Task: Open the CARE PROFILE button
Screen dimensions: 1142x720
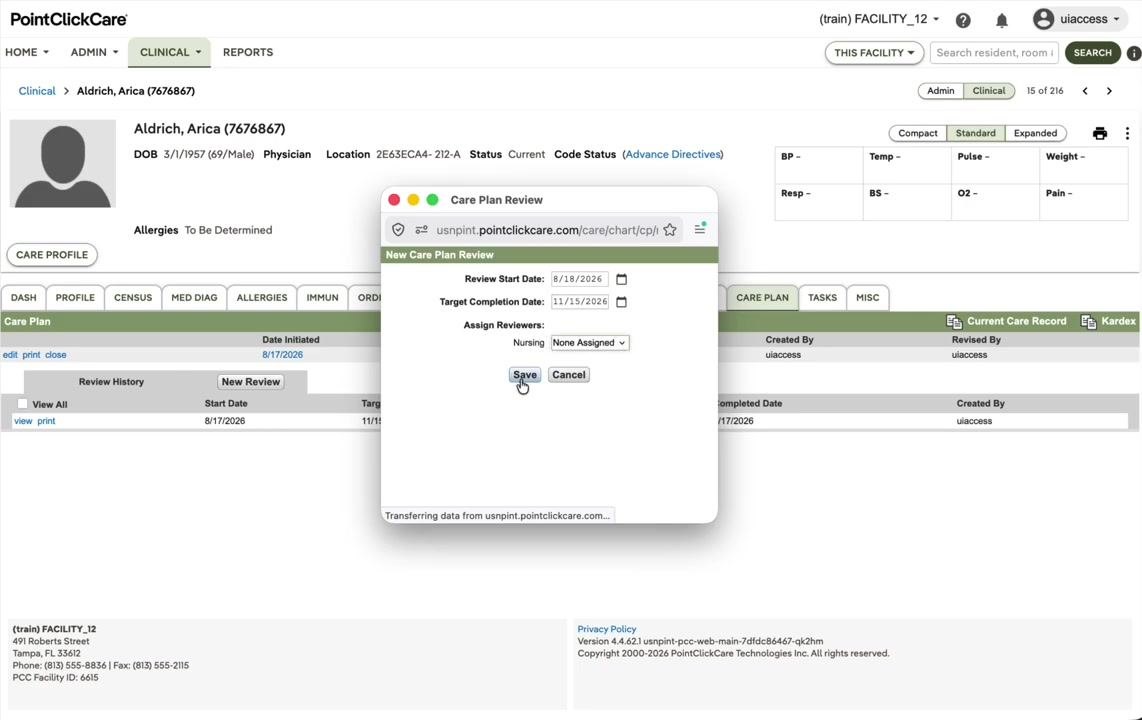Action: point(52,255)
